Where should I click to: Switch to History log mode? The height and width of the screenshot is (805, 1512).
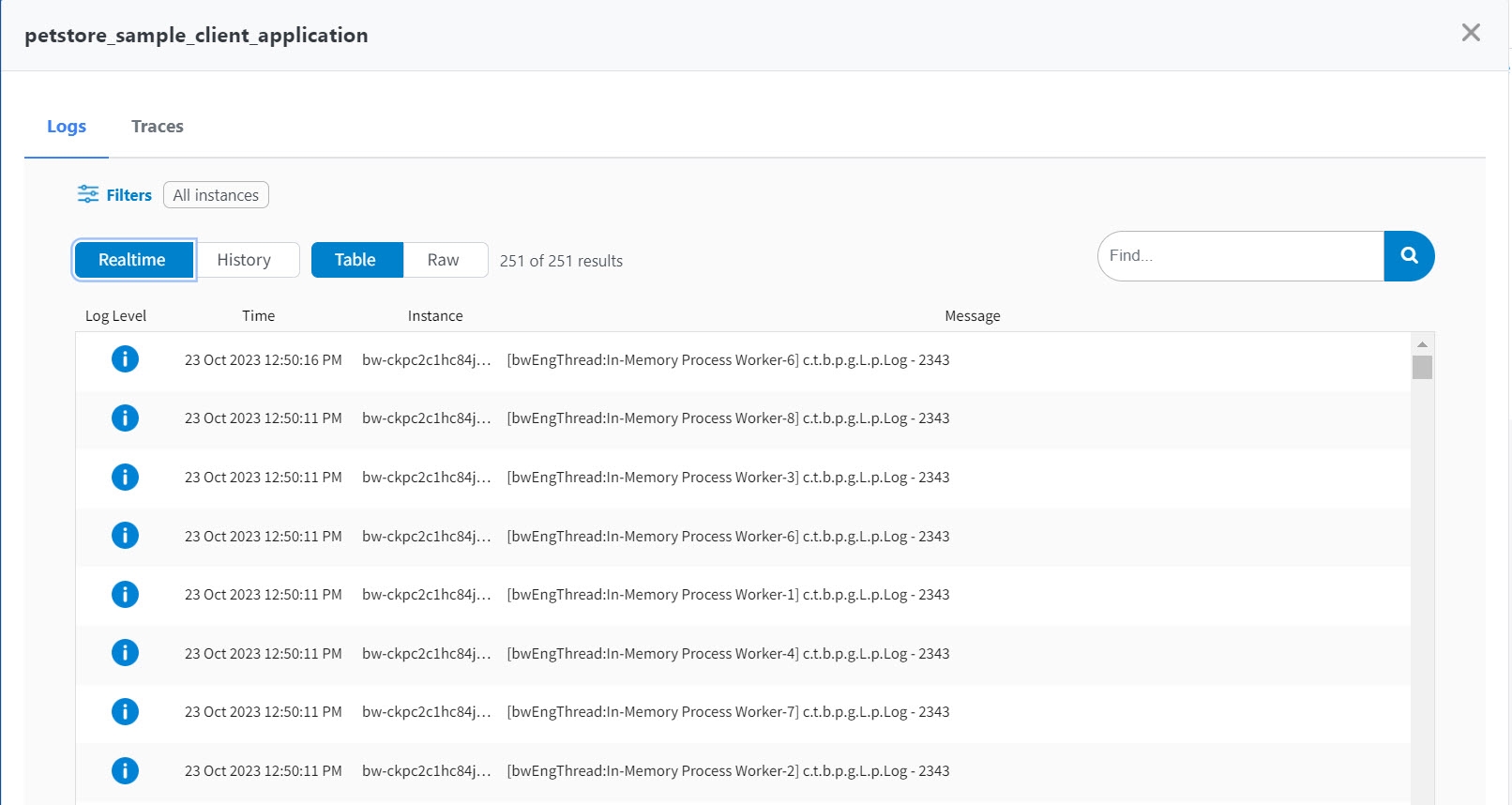click(x=244, y=260)
